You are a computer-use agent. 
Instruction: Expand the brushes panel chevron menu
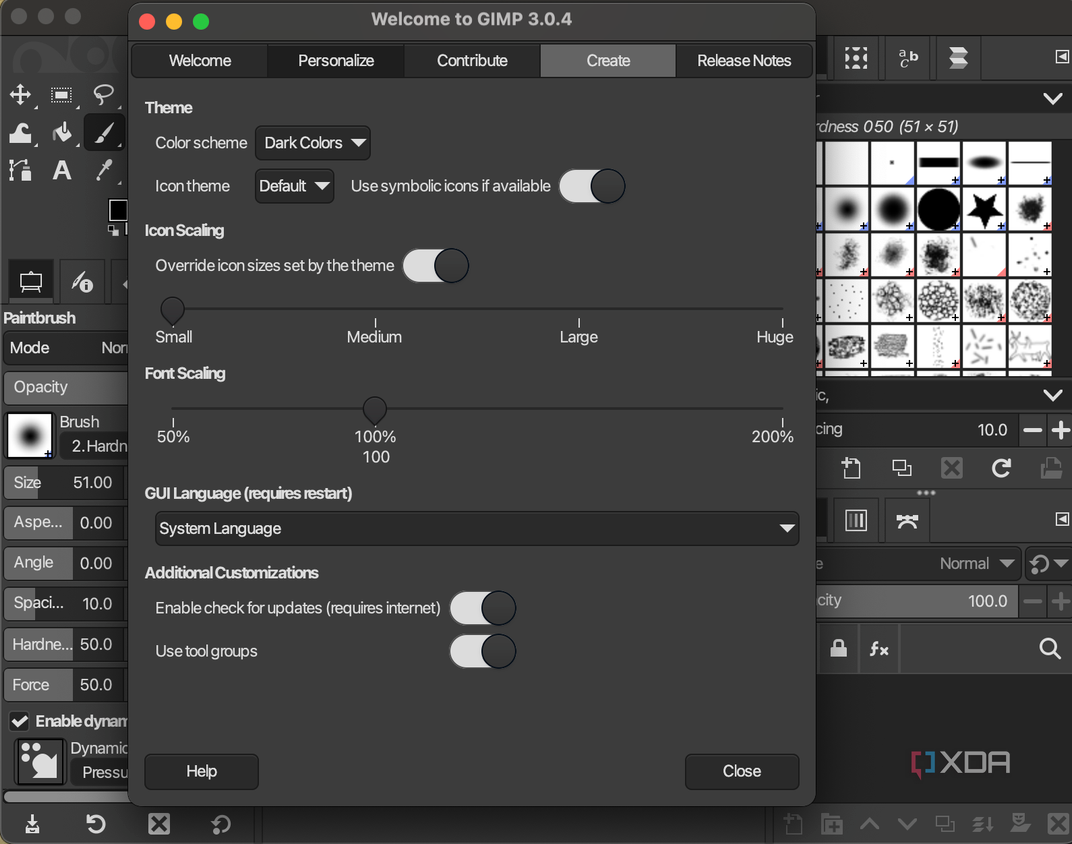[x=1053, y=99]
